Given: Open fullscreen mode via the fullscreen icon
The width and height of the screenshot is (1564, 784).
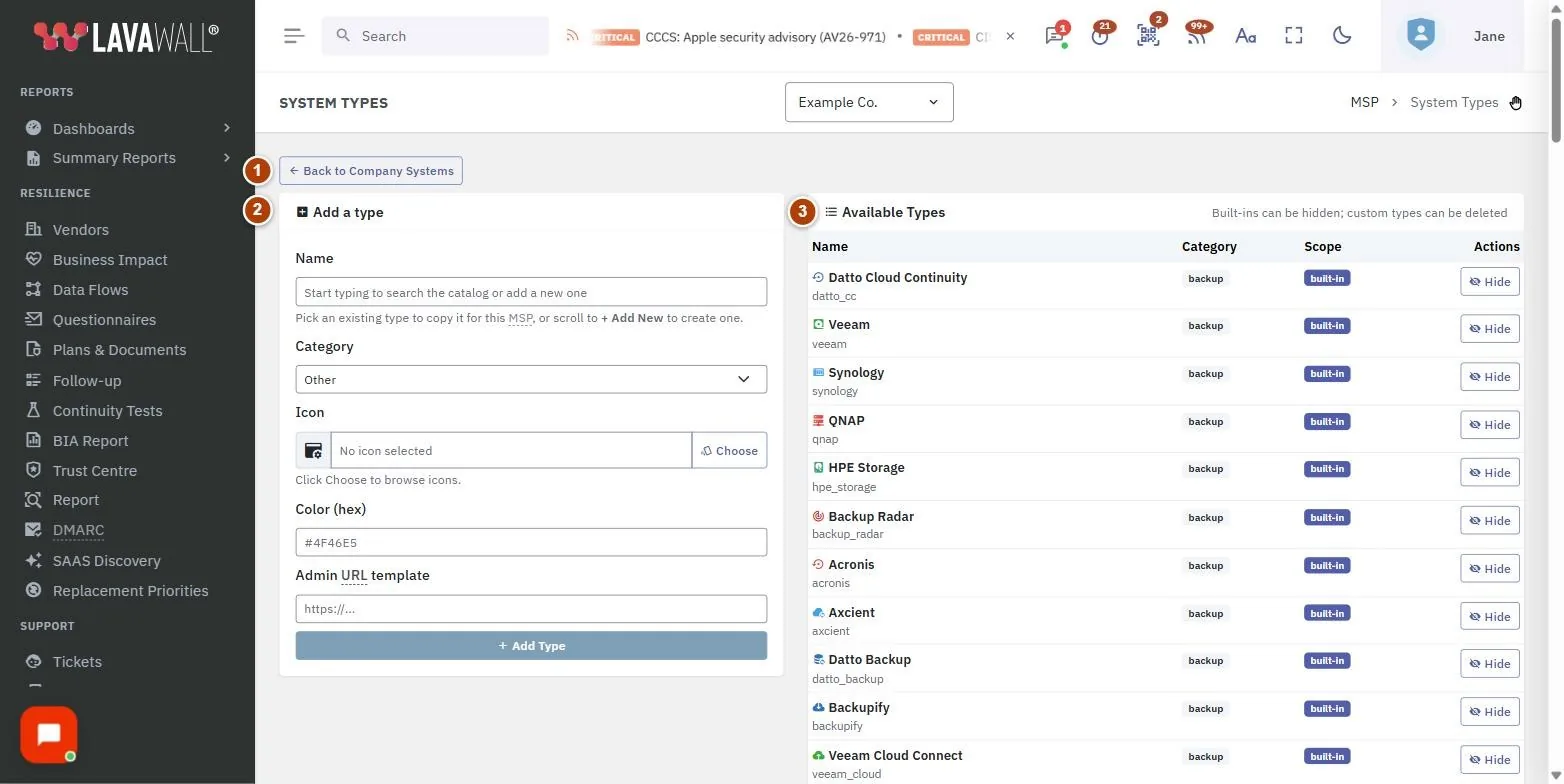Looking at the screenshot, I should pos(1294,36).
